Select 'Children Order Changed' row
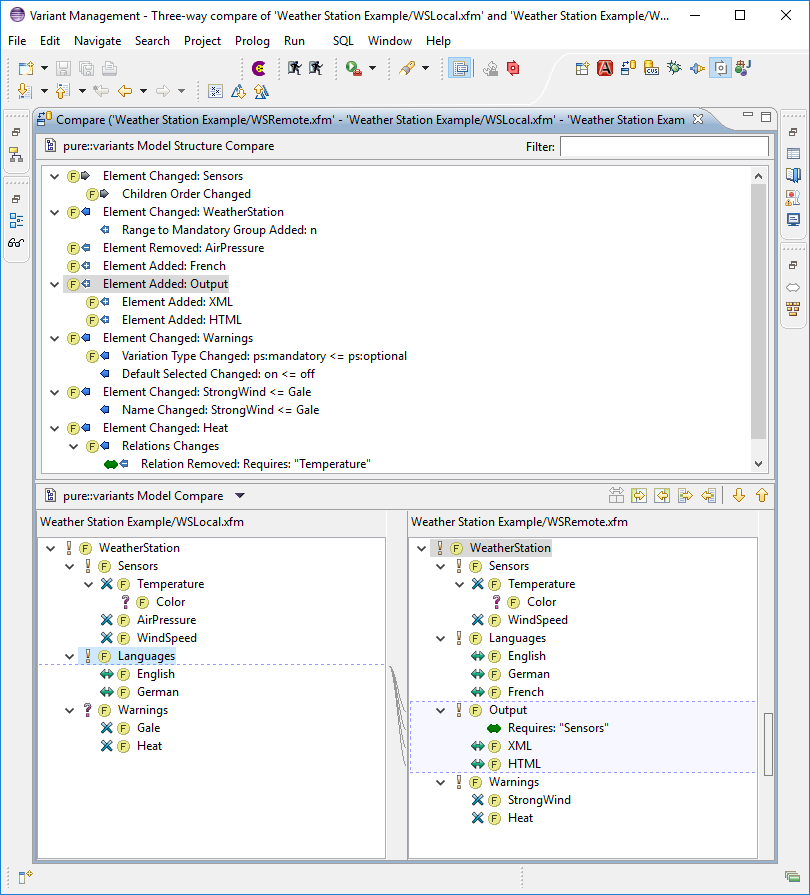The height and width of the screenshot is (895, 810). [x=186, y=194]
